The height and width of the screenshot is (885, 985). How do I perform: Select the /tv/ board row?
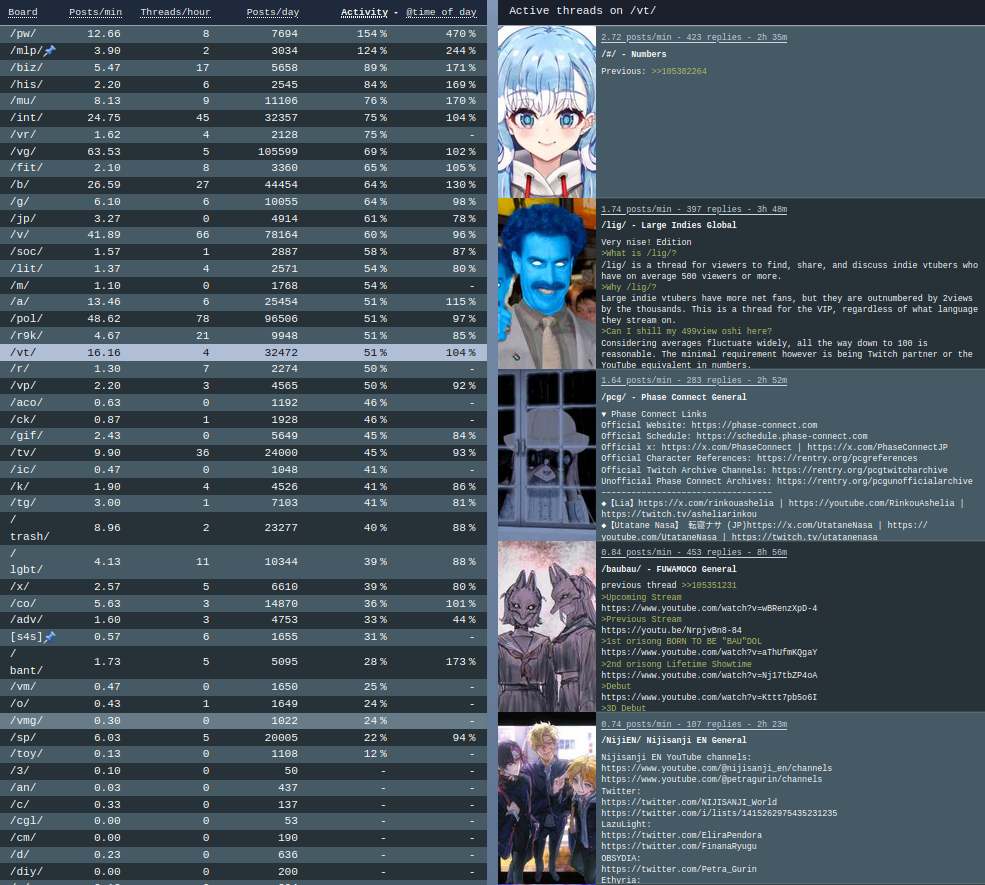(243, 453)
